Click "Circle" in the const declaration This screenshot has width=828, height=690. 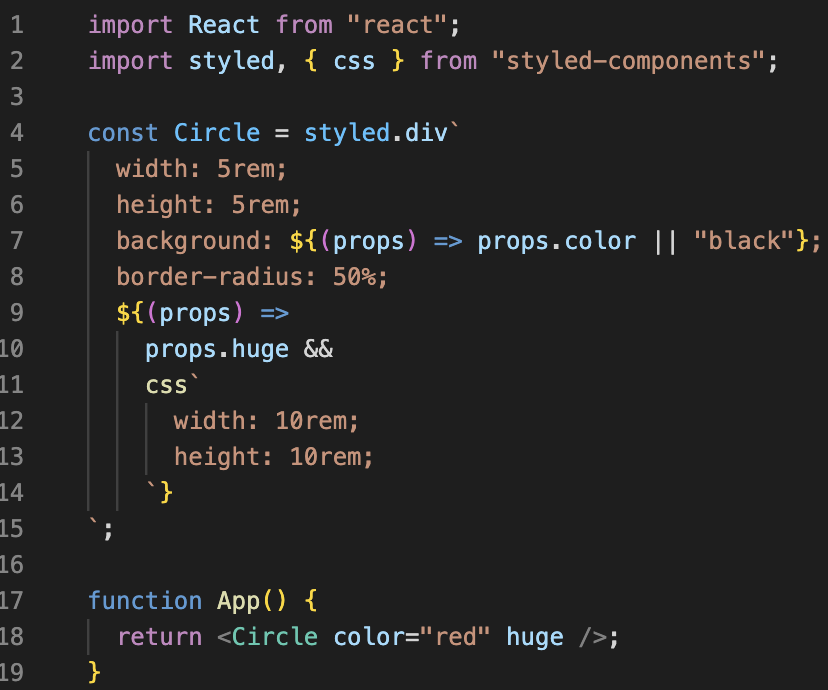[217, 133]
